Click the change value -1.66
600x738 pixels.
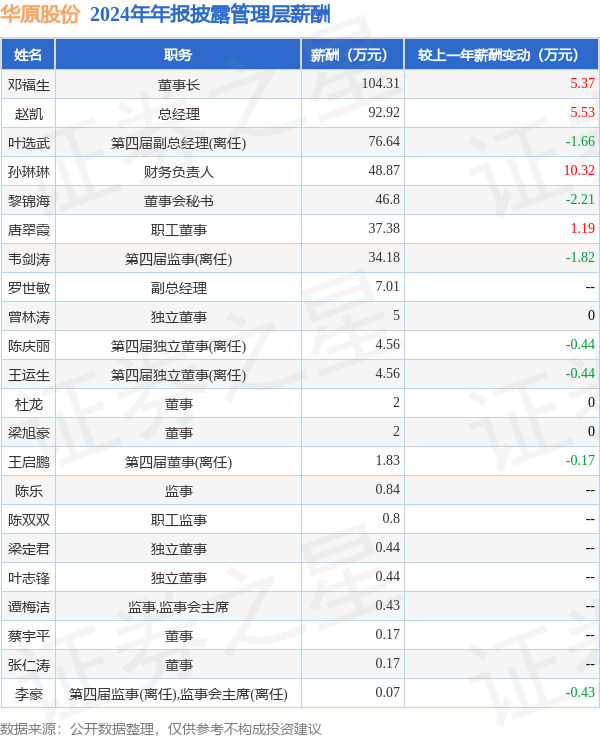click(x=580, y=142)
